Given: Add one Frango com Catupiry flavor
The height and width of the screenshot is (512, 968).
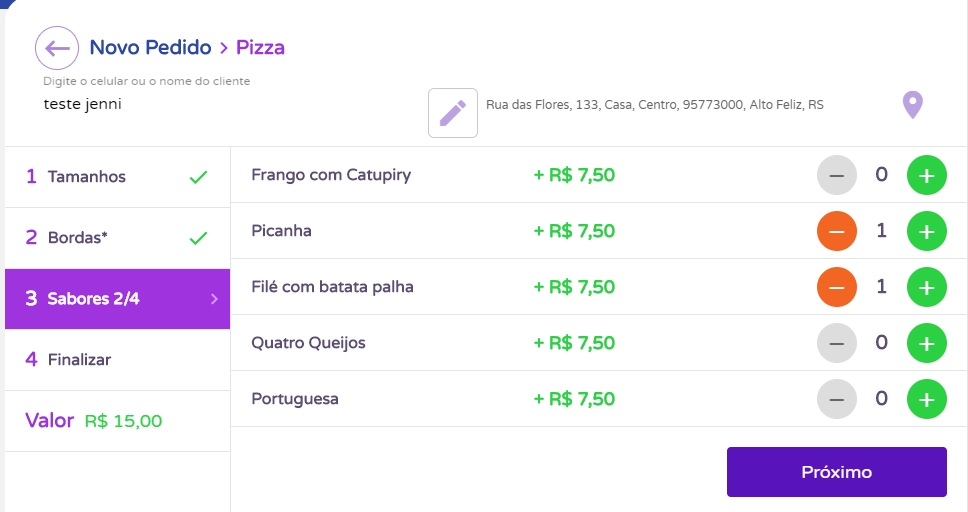Looking at the screenshot, I should click(x=926, y=176).
